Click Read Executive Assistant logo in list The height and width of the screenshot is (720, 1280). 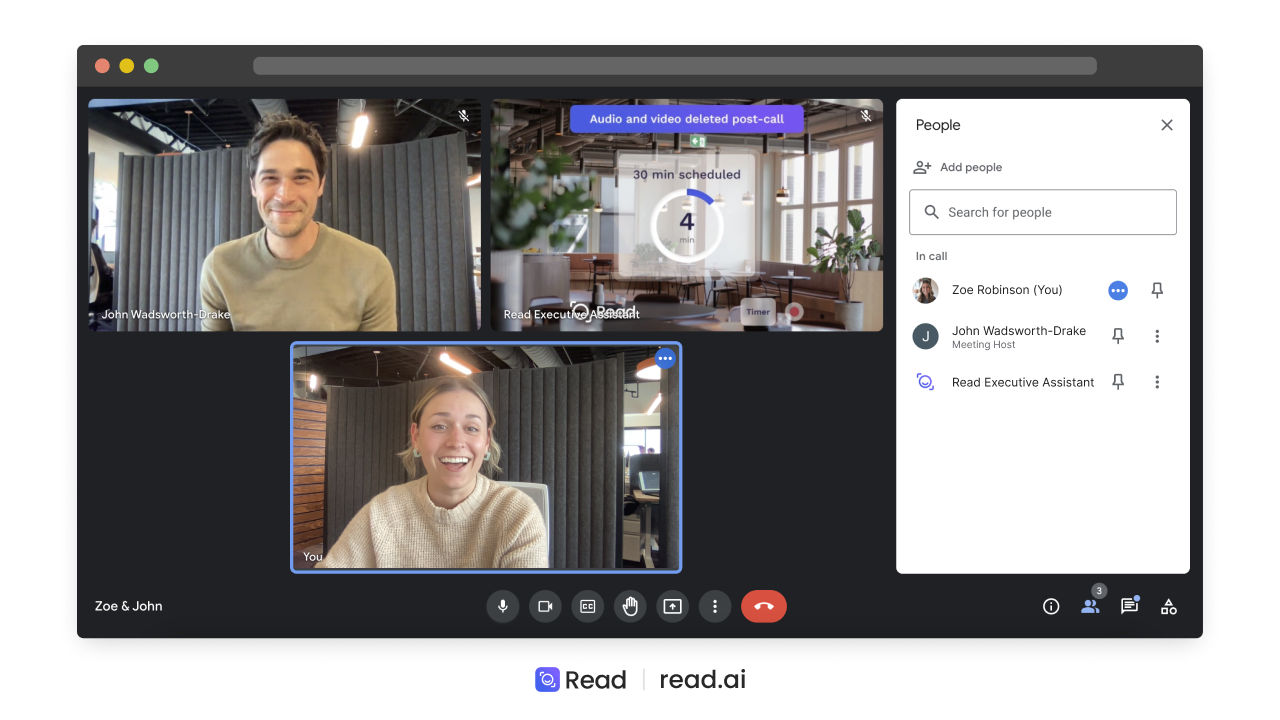[926, 382]
